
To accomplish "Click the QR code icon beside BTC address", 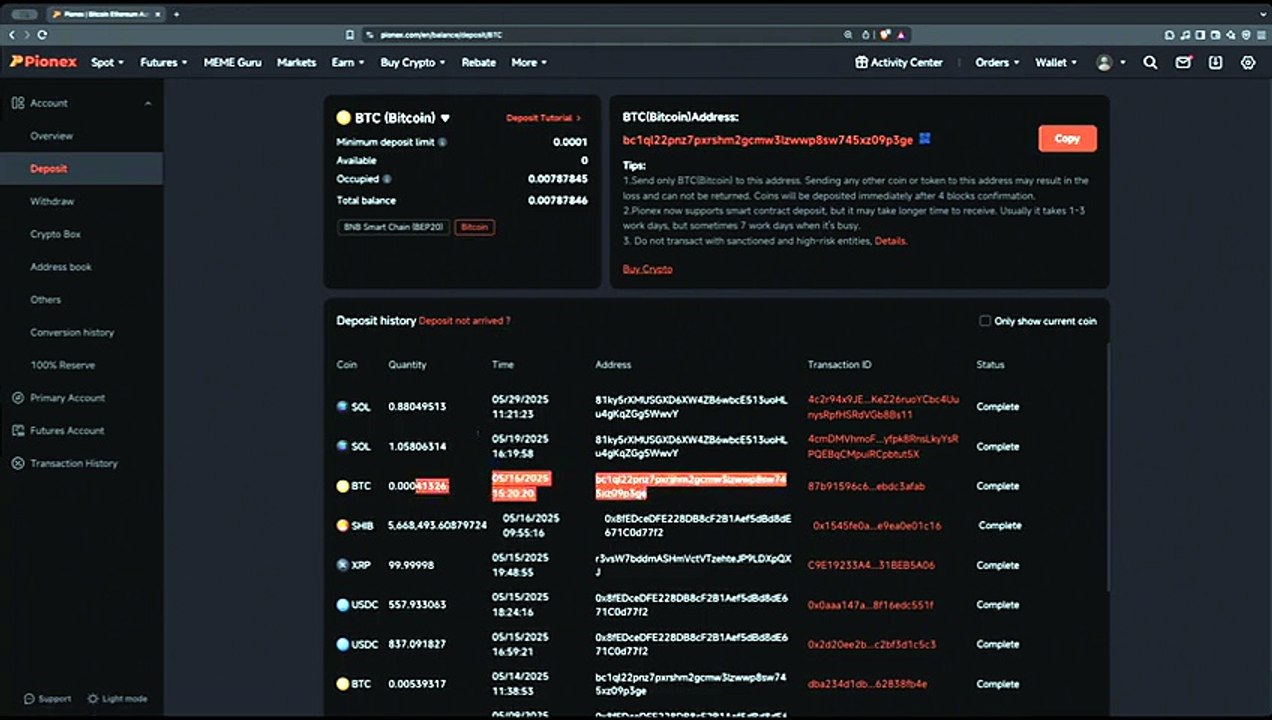I will point(924,139).
